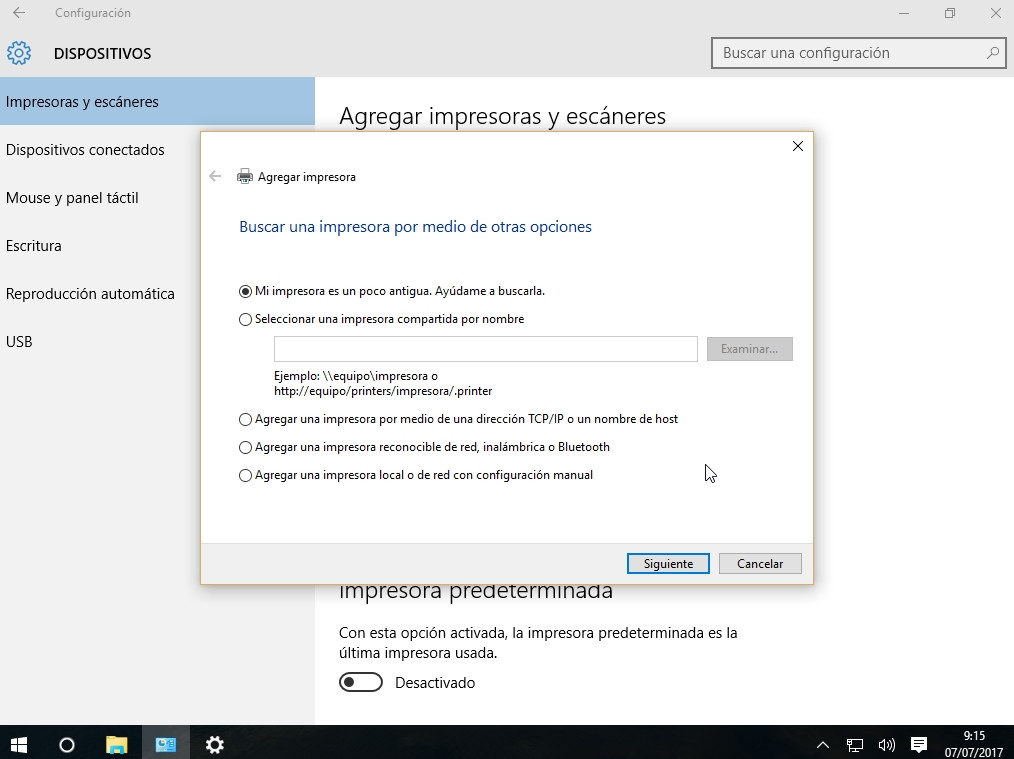The image size is (1014, 759).
Task: Click the Siguiente button
Action: [668, 564]
